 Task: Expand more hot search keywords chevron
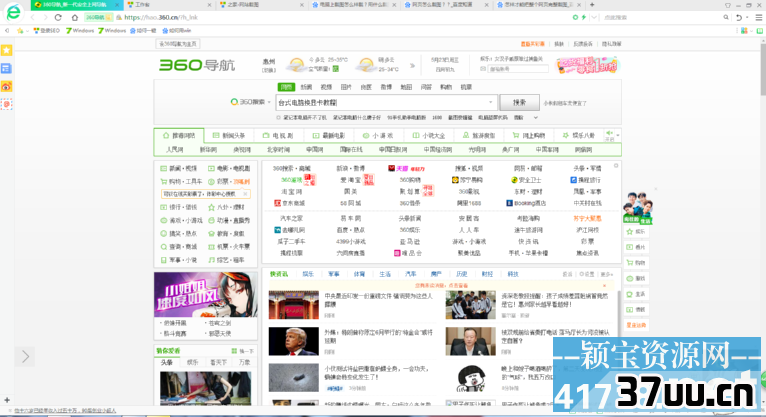[535, 118]
